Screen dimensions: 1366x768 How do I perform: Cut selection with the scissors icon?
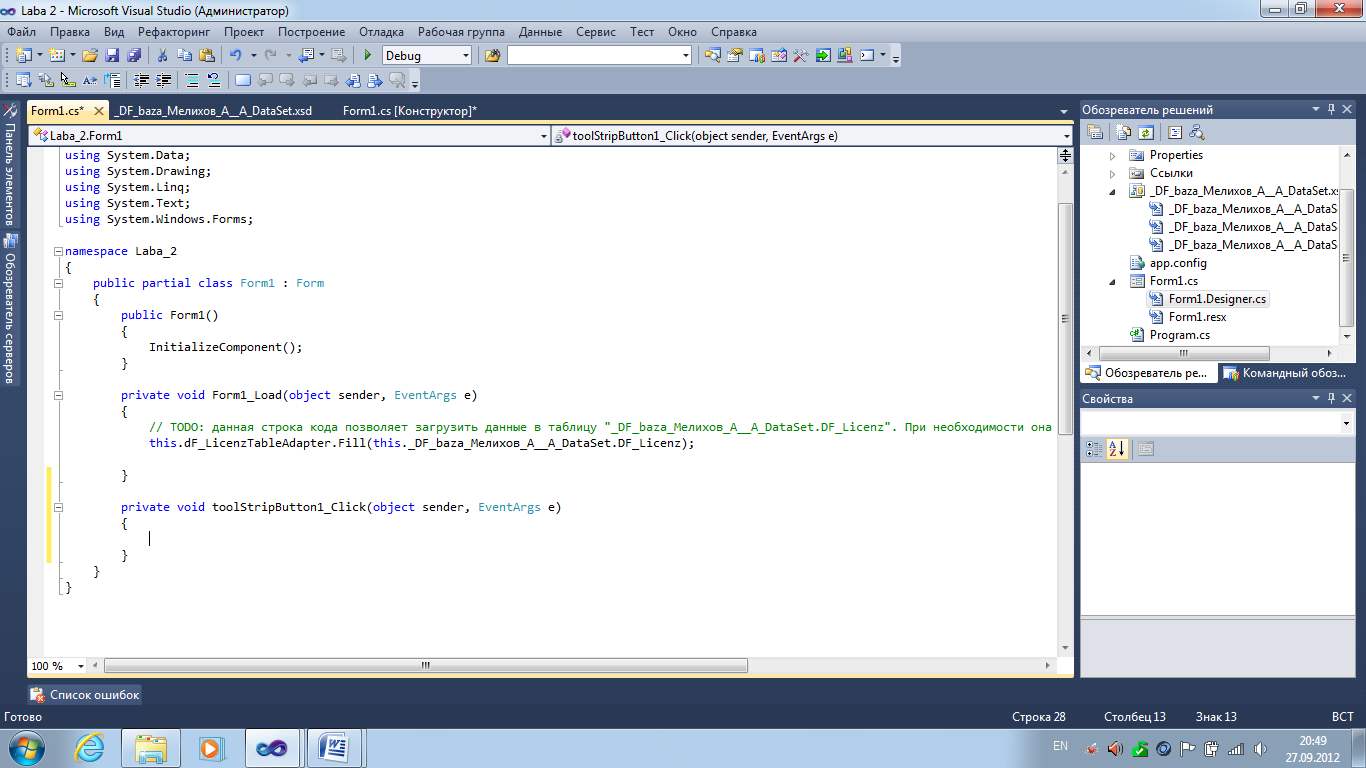[x=164, y=56]
